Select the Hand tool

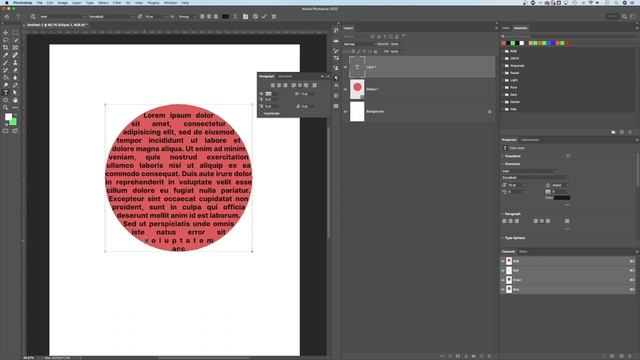tap(15, 100)
